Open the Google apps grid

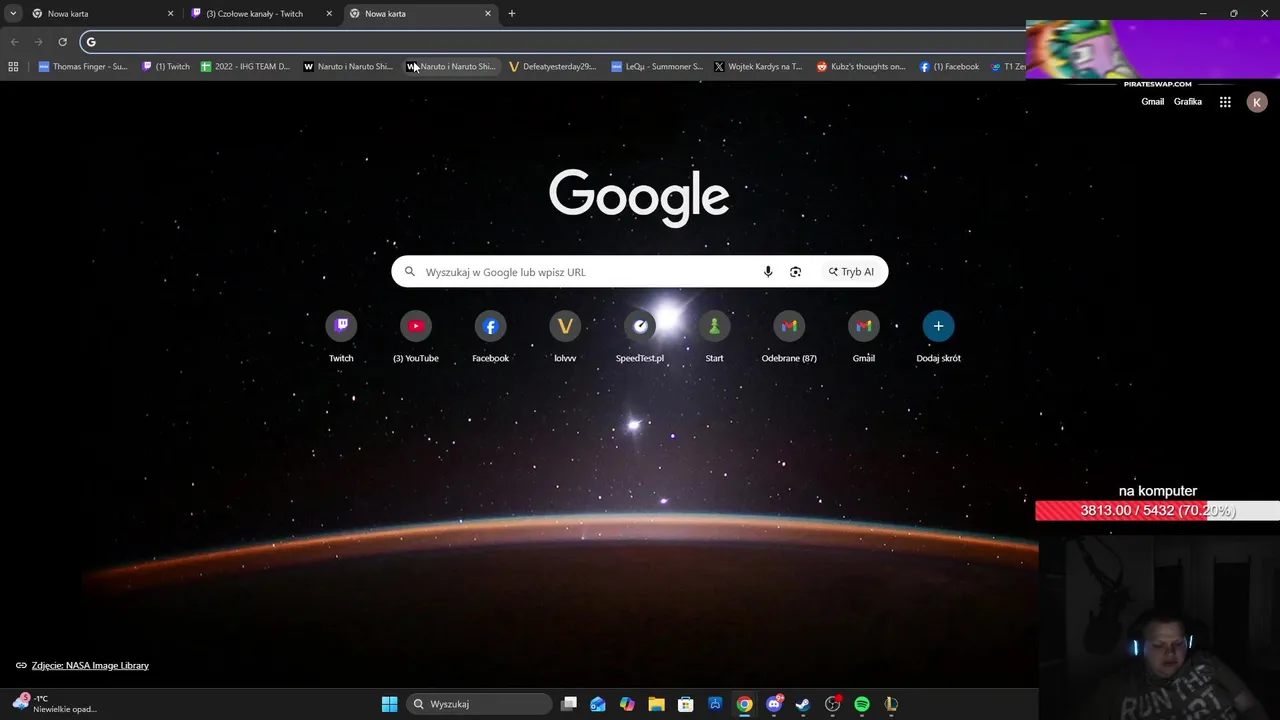tap(1225, 102)
